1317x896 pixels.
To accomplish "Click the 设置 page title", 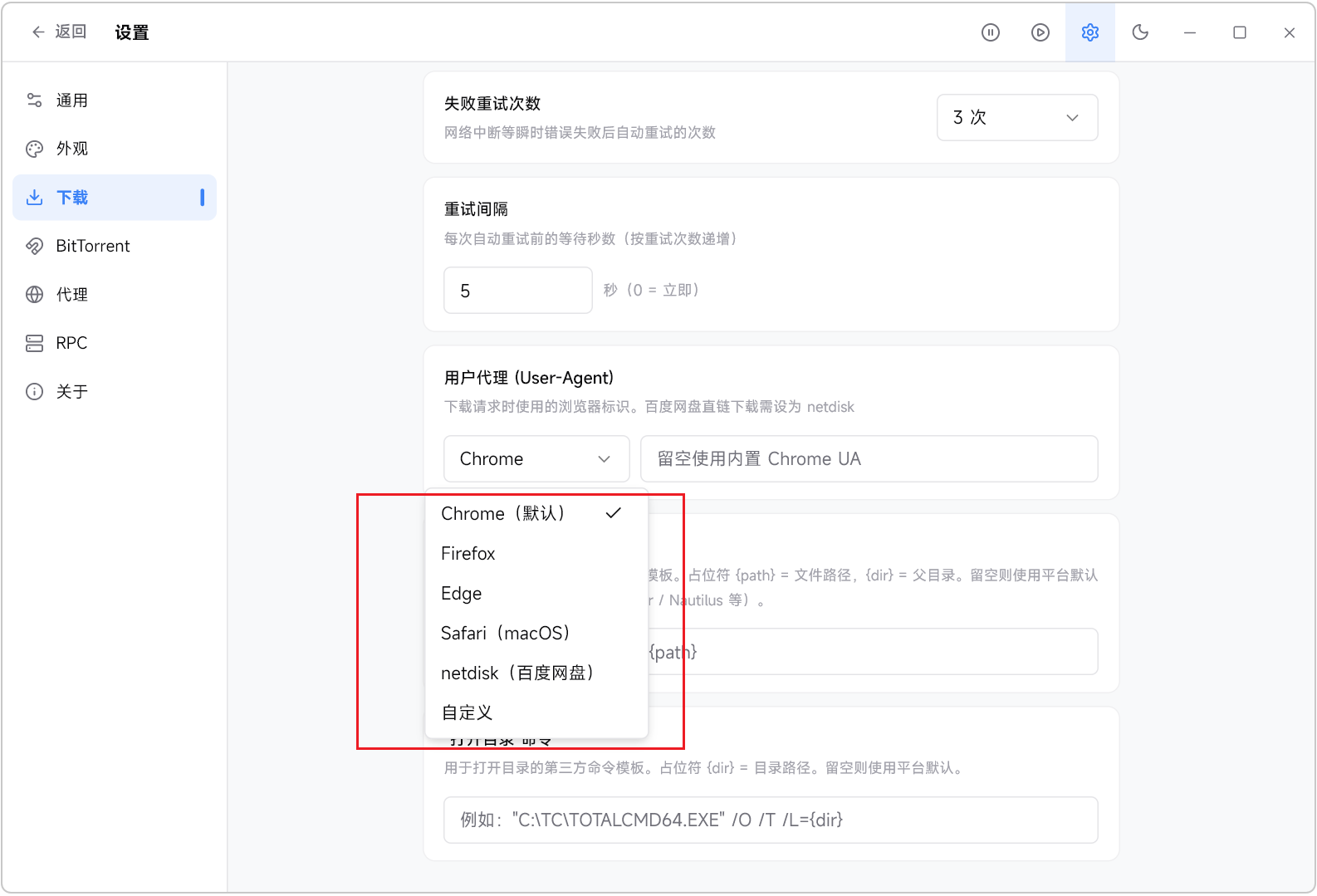I will tap(132, 32).
